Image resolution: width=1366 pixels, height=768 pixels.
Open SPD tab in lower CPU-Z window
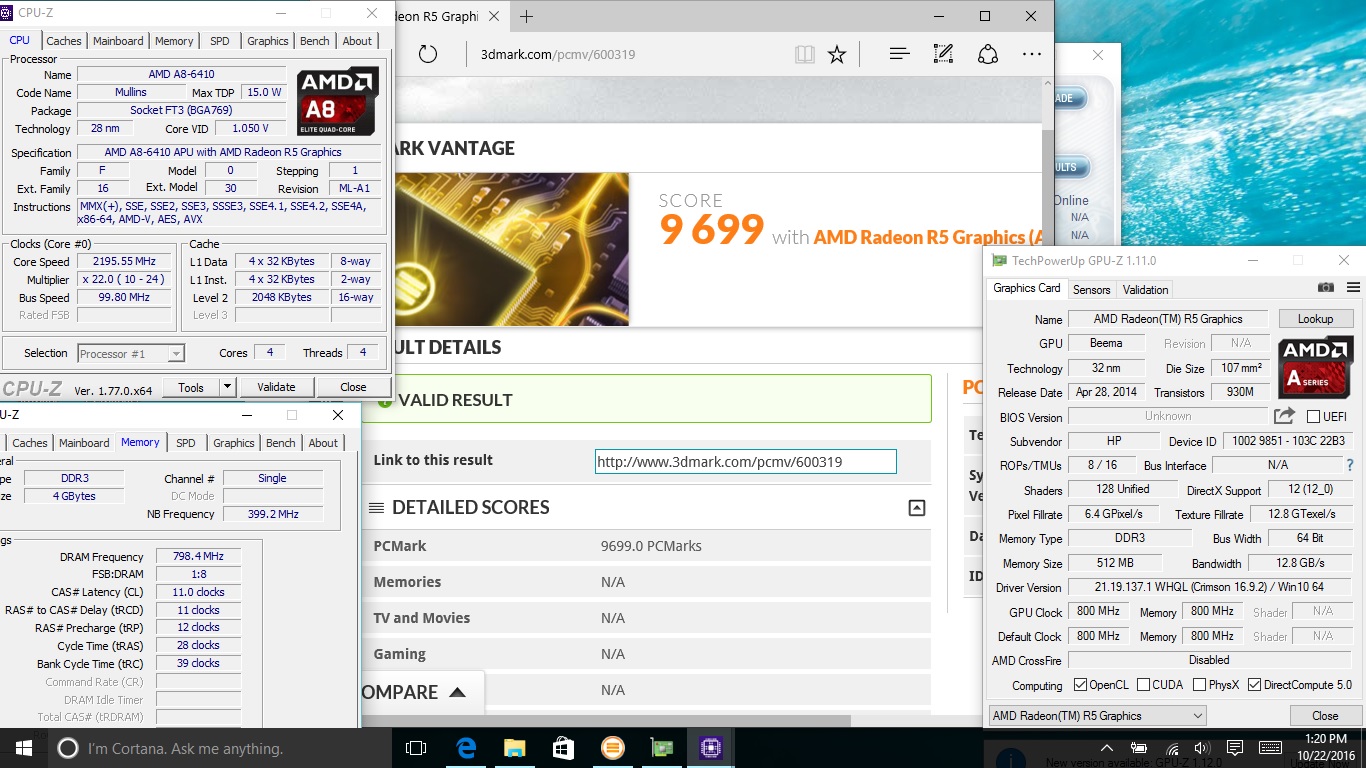[x=186, y=443]
